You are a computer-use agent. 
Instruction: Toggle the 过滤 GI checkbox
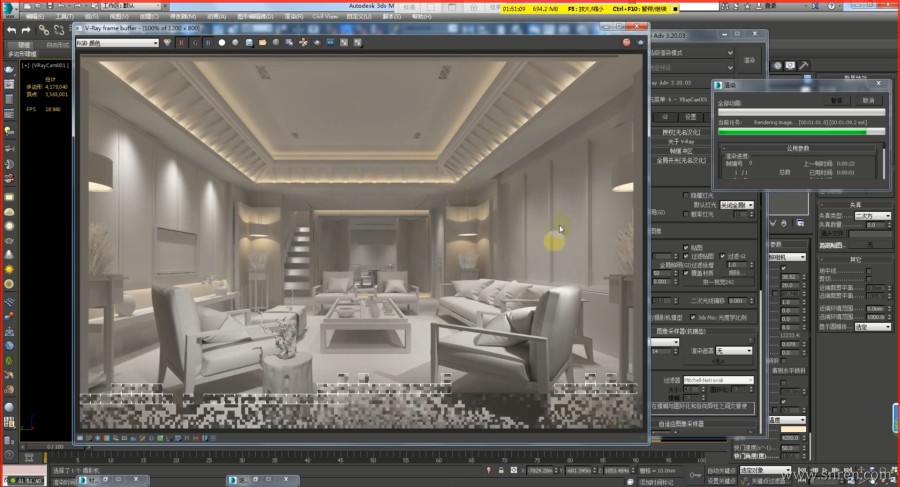(x=723, y=256)
